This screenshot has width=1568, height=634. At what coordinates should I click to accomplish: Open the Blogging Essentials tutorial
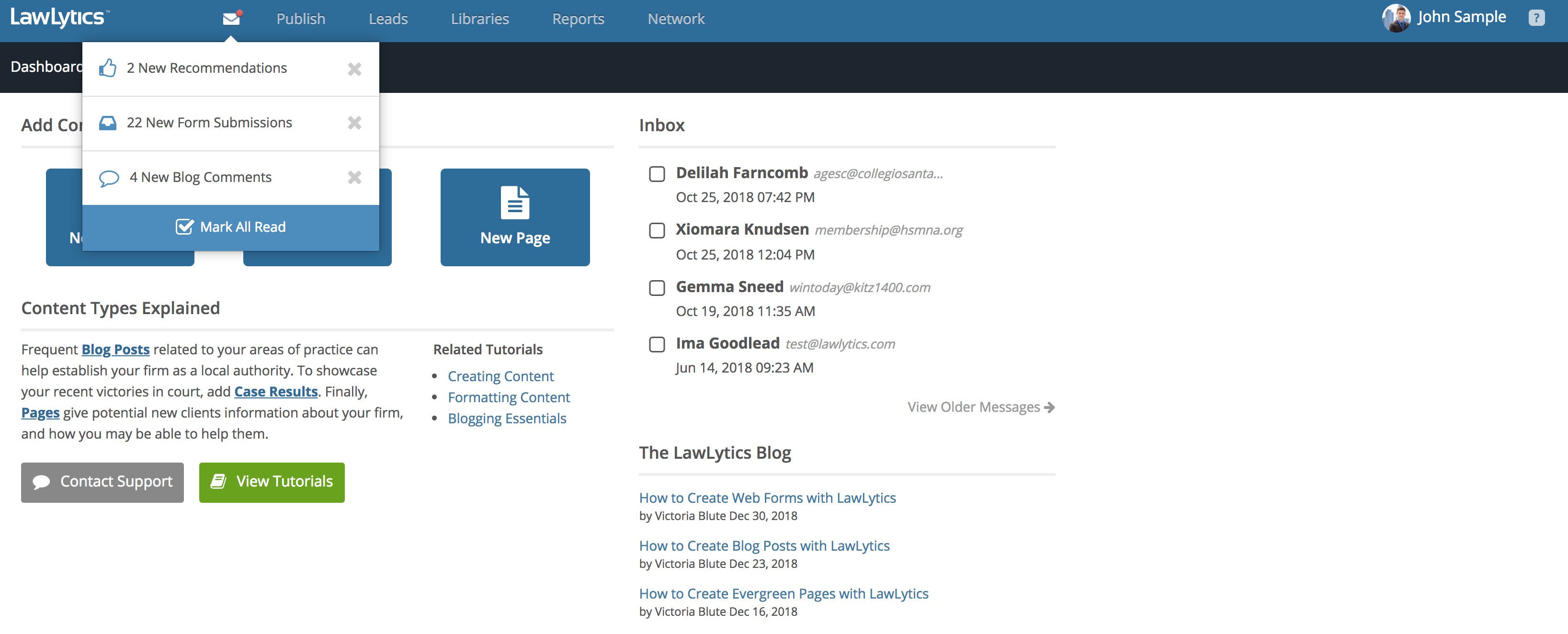tap(507, 419)
